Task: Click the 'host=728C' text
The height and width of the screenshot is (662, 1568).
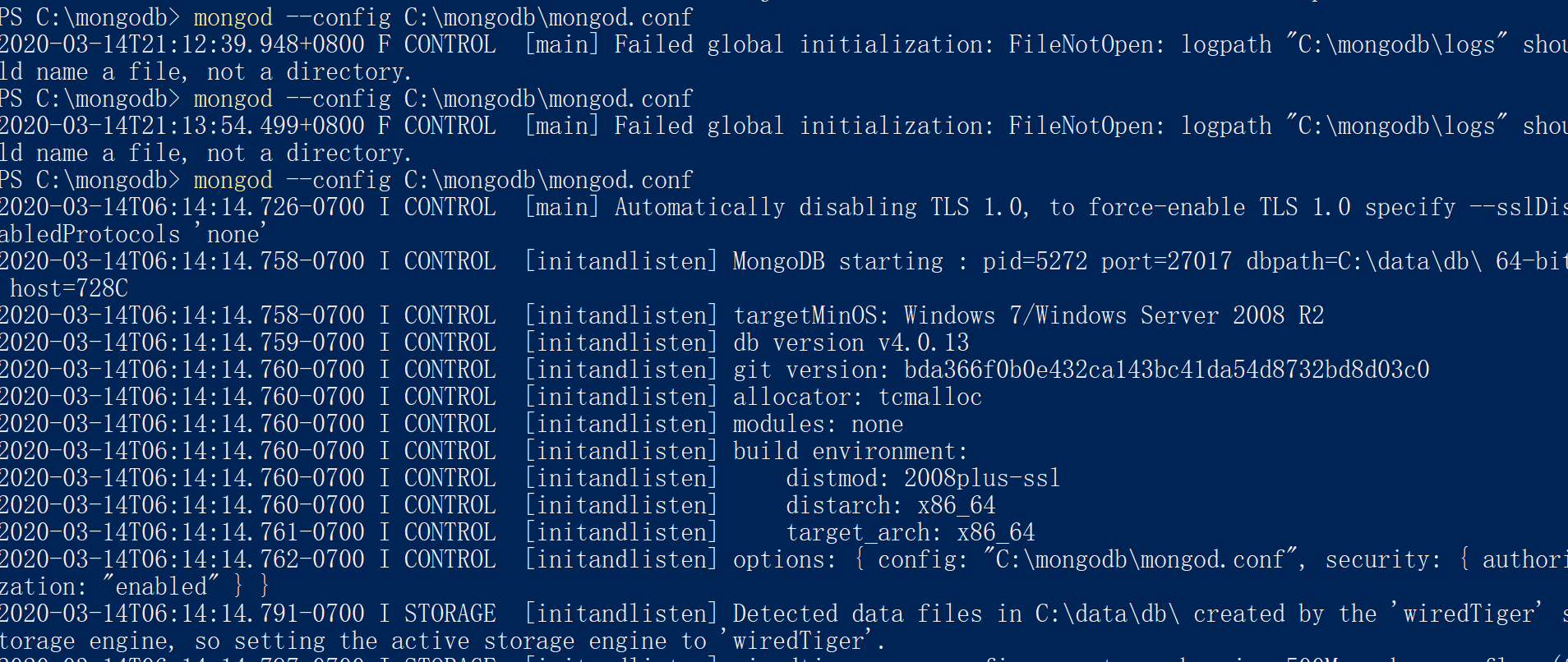Action: coord(69,288)
